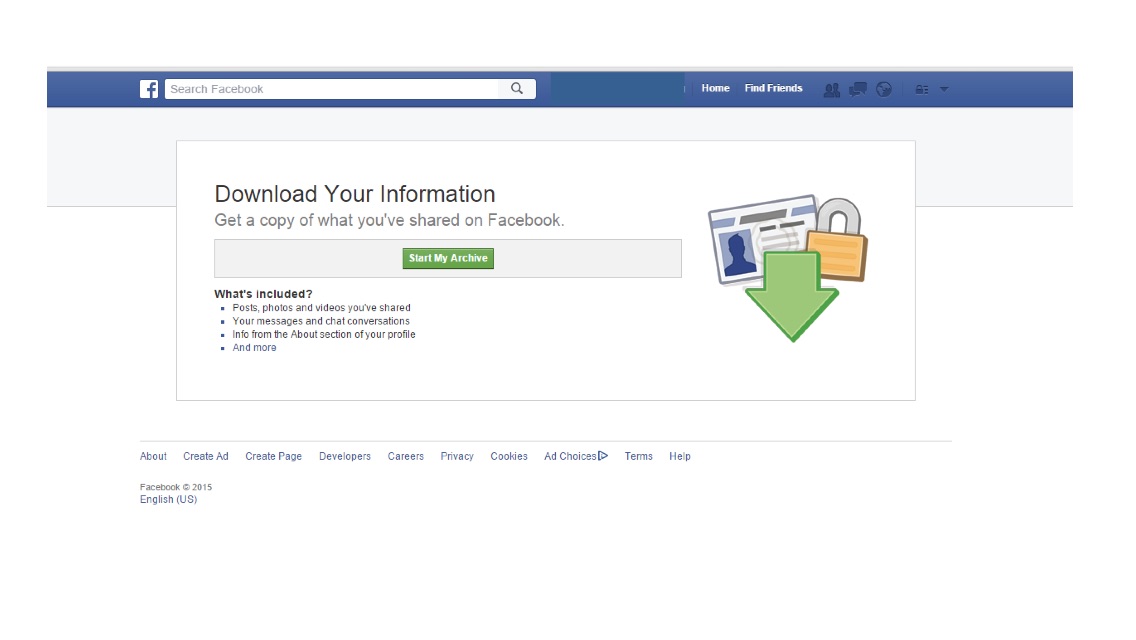Click 'Get a copy of what you've shared' subtitle
The height and width of the screenshot is (640, 1136).
click(x=389, y=220)
